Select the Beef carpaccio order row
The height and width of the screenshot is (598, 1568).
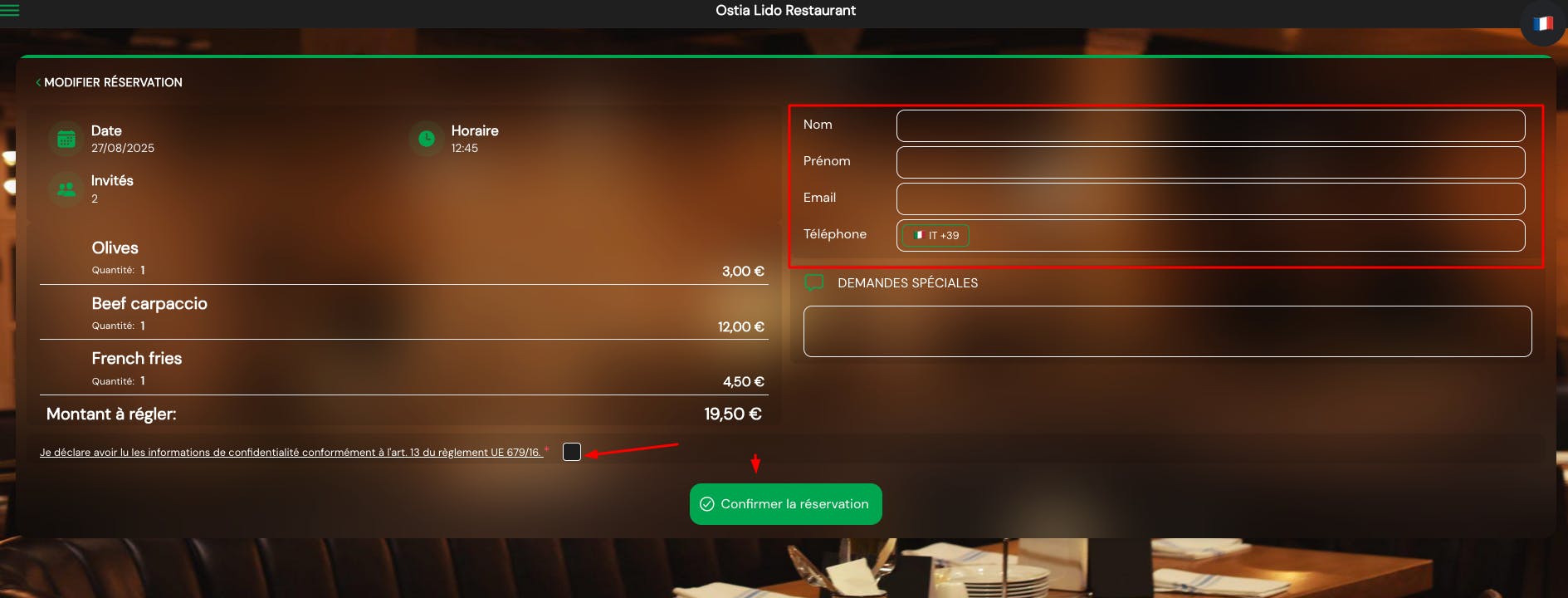point(404,313)
